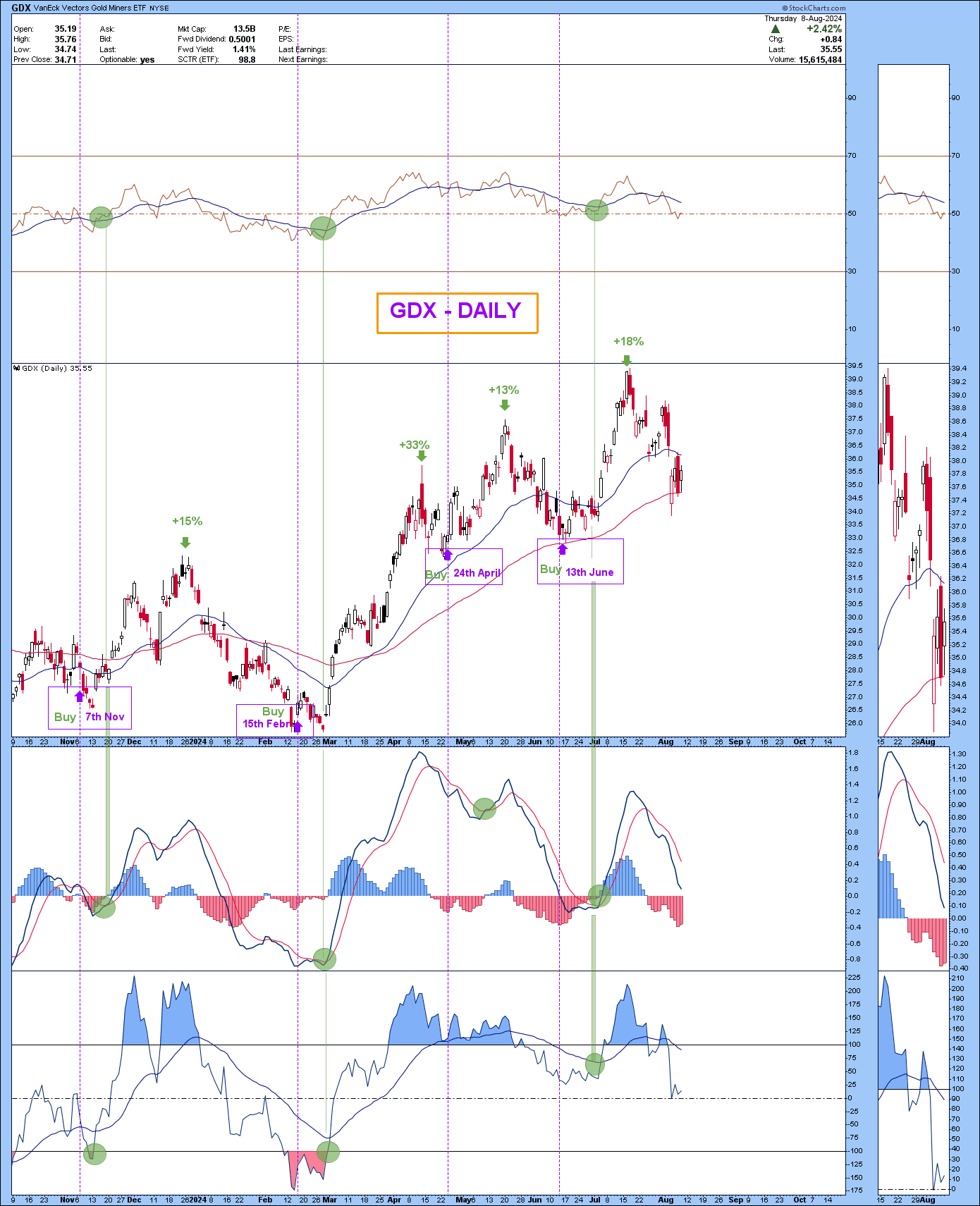Click the zoomed price chart thumbnail on right
The height and width of the screenshot is (1206, 980).
coord(912,550)
